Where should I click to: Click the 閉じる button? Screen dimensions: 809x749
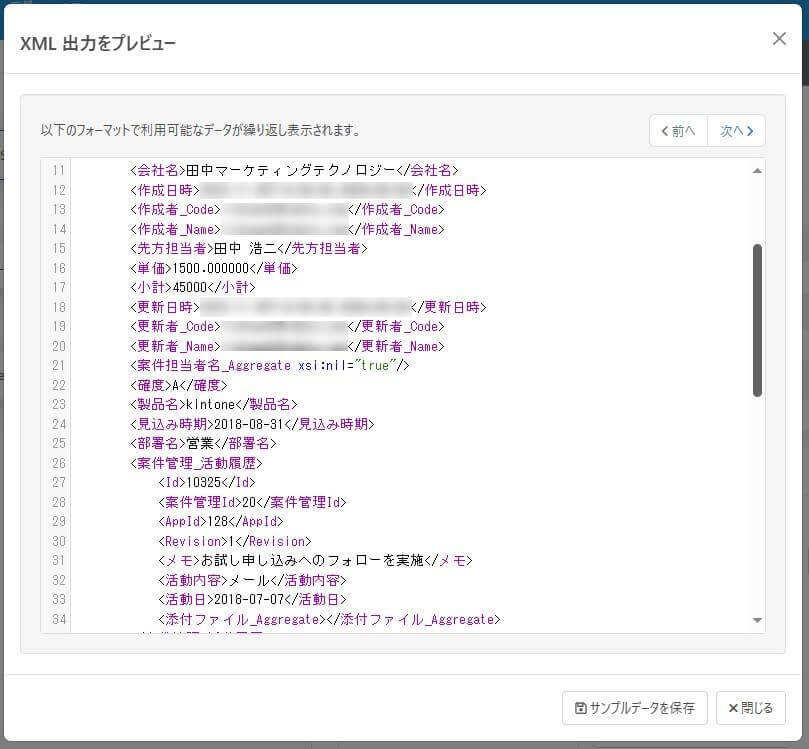pos(751,708)
